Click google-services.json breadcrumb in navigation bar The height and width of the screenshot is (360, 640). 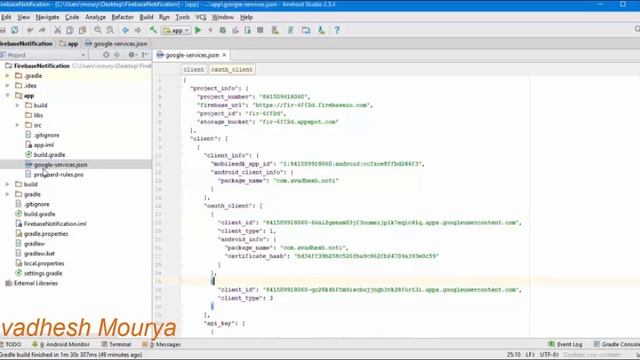[116, 43]
